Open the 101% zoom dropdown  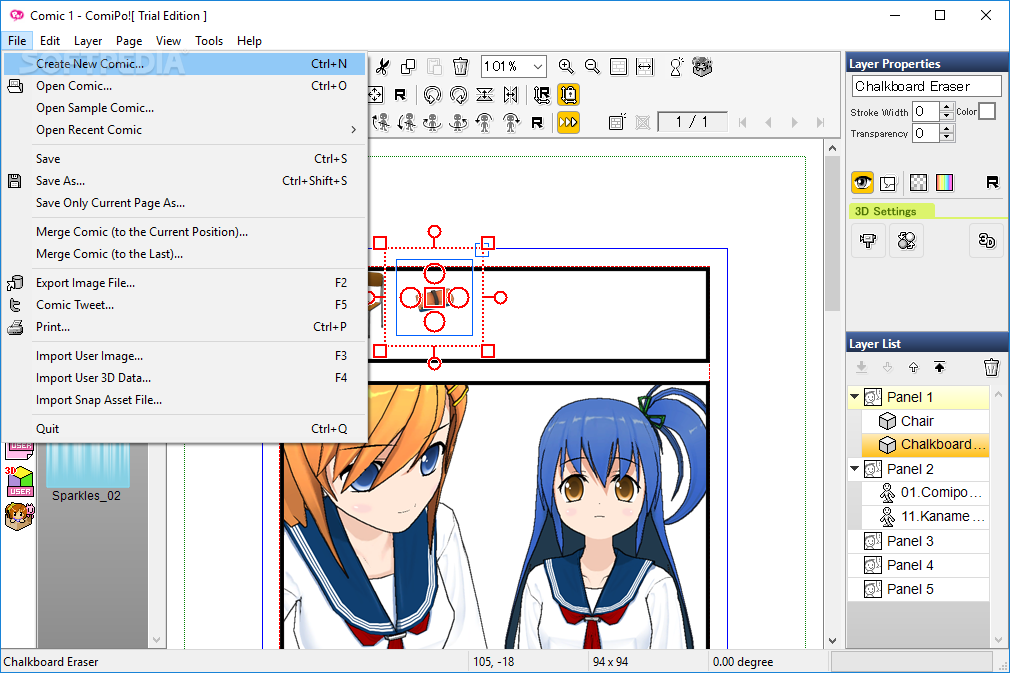click(x=538, y=66)
